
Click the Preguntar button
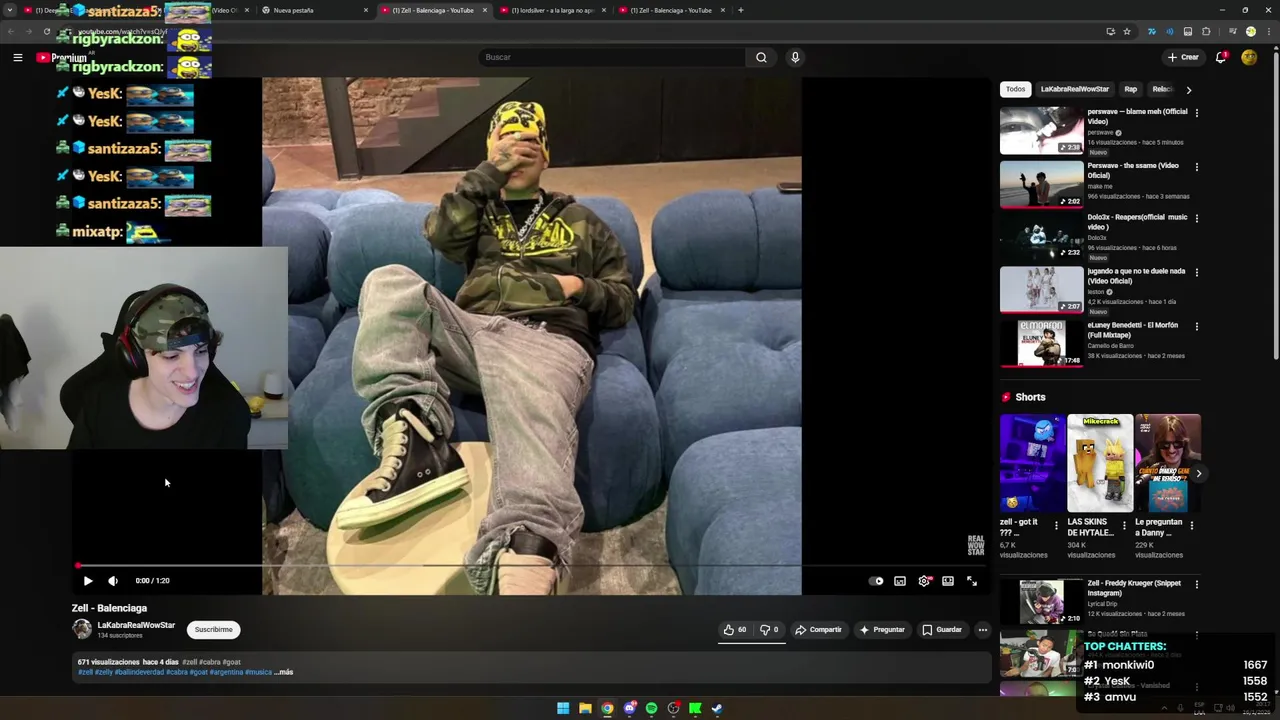(x=882, y=630)
